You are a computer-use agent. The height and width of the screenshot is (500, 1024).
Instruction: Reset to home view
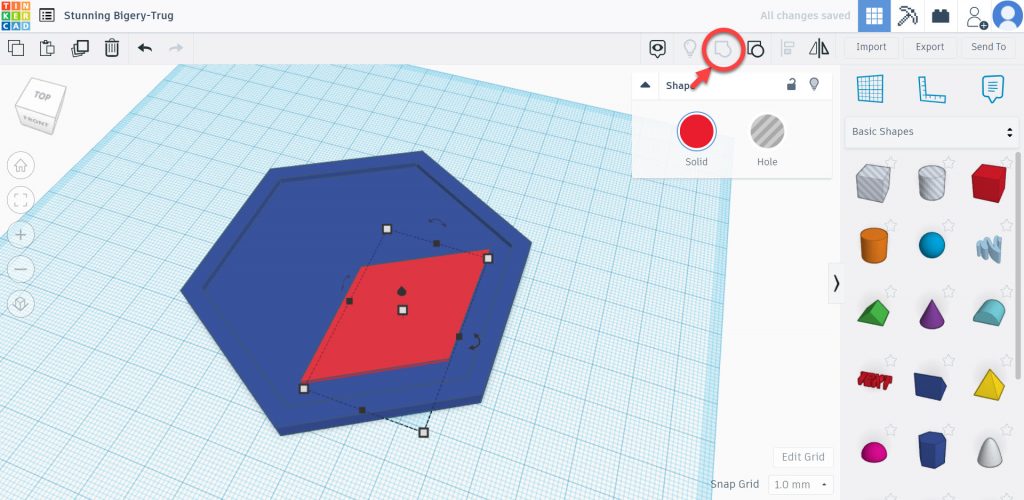(x=22, y=165)
